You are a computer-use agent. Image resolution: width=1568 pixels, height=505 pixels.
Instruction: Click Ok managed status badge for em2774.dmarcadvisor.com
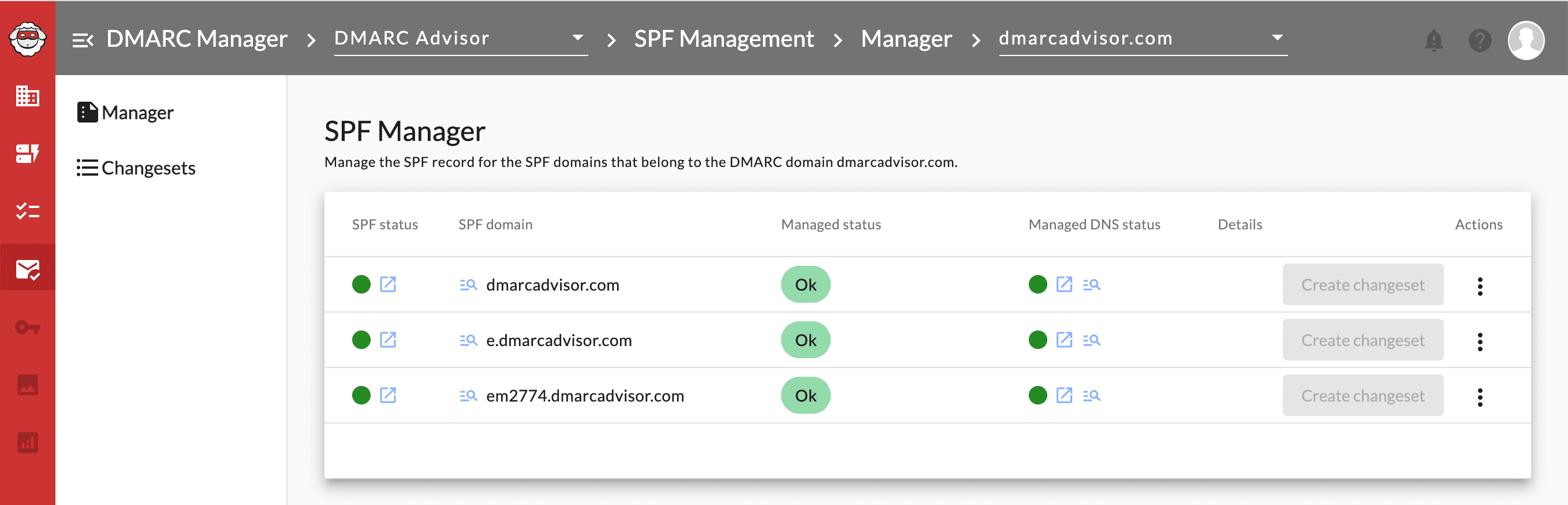805,395
